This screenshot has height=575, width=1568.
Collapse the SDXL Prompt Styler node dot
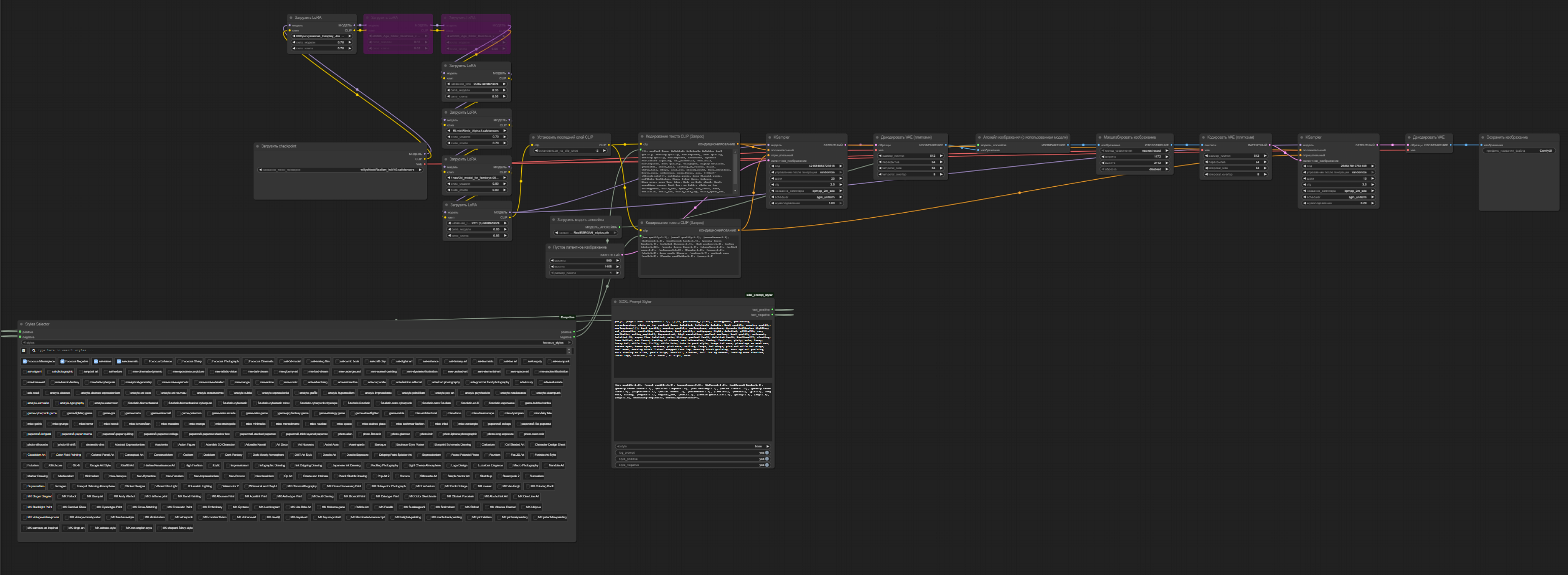(x=615, y=302)
